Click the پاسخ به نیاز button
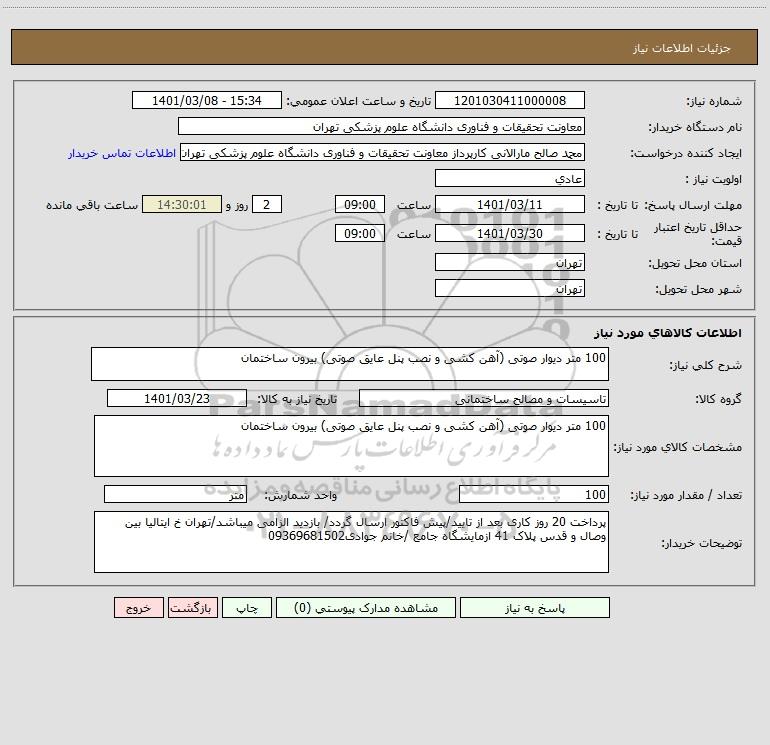Viewport: 770px width, 745px height. point(535,607)
